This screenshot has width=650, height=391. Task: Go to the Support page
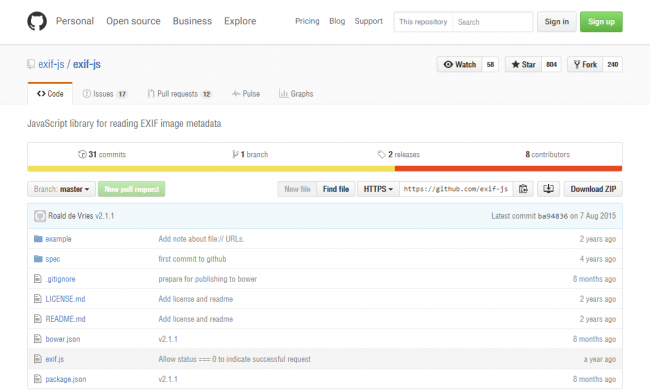tap(369, 21)
